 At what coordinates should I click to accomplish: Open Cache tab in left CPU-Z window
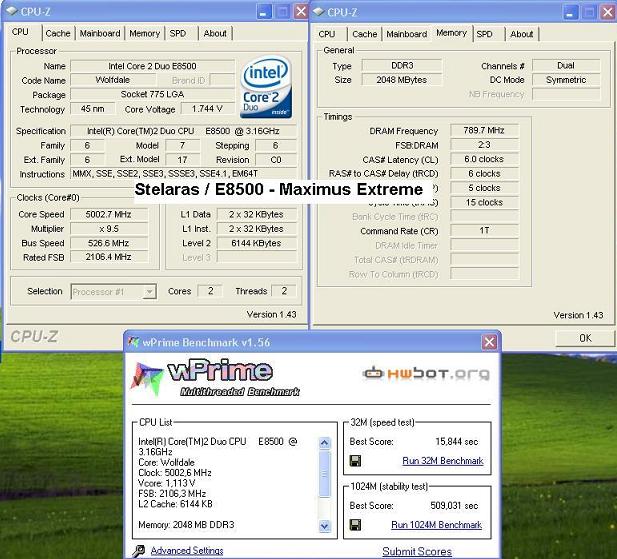pyautogui.click(x=57, y=33)
